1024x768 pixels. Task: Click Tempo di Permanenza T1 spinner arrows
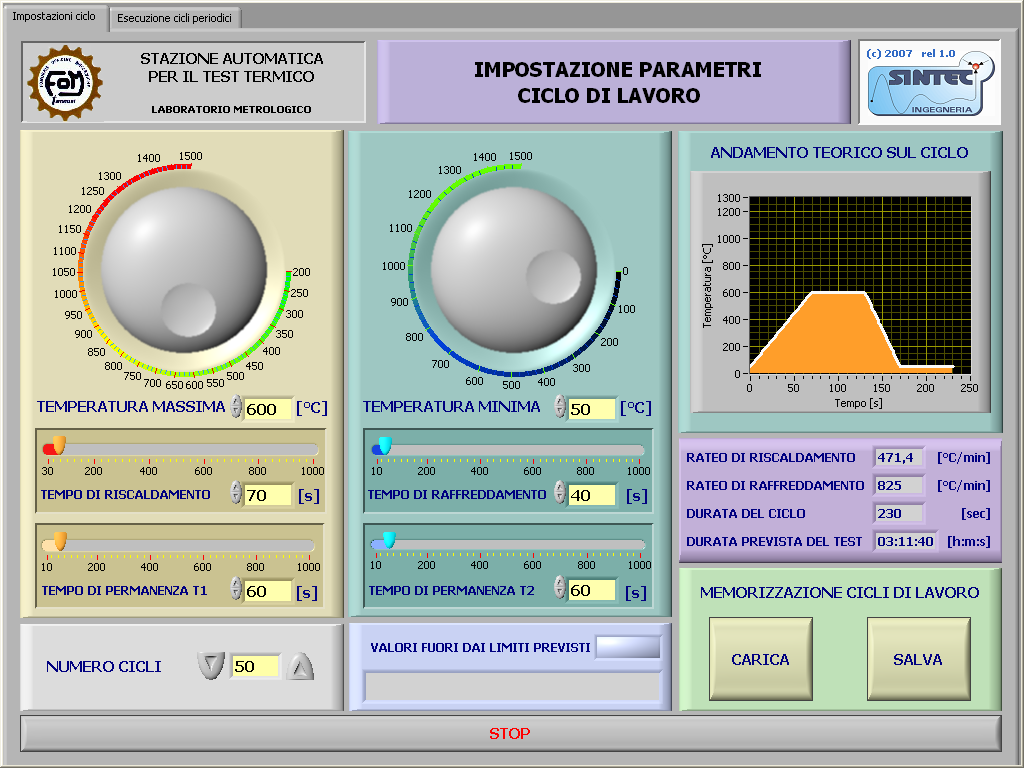[x=236, y=588]
